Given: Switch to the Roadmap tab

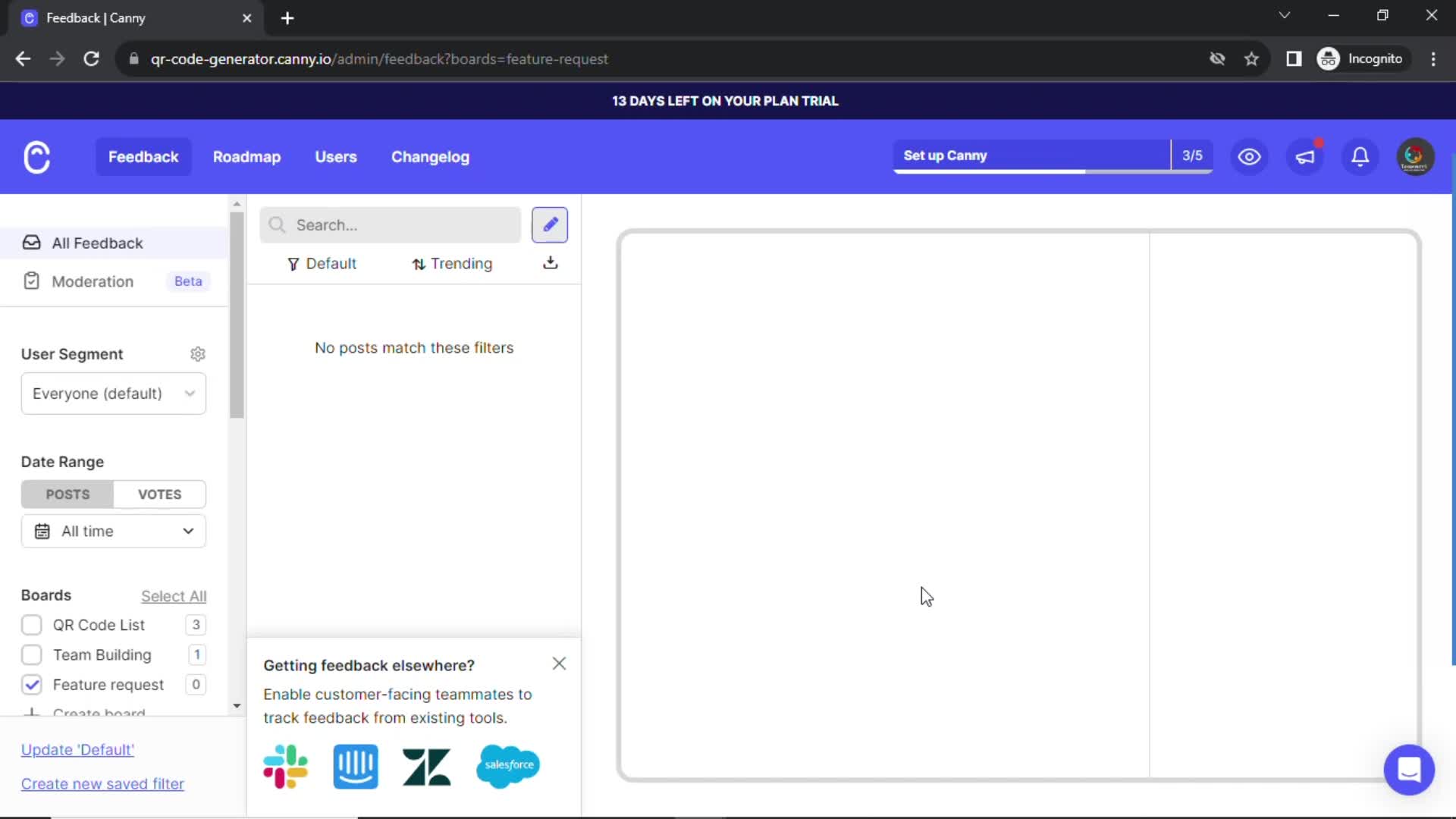Looking at the screenshot, I should [246, 157].
